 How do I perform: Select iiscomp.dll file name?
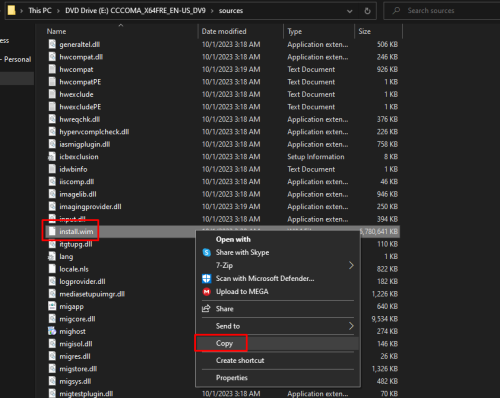[77, 182]
